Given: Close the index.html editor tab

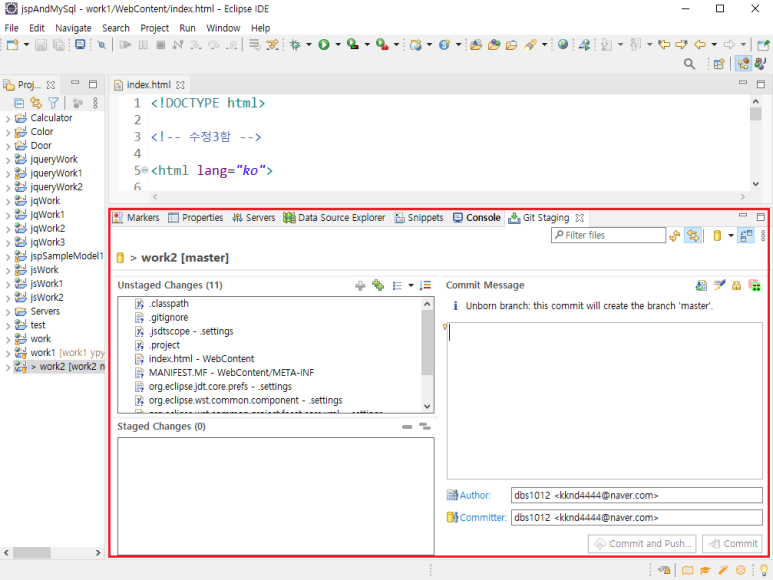Looking at the screenshot, I should pos(180,85).
